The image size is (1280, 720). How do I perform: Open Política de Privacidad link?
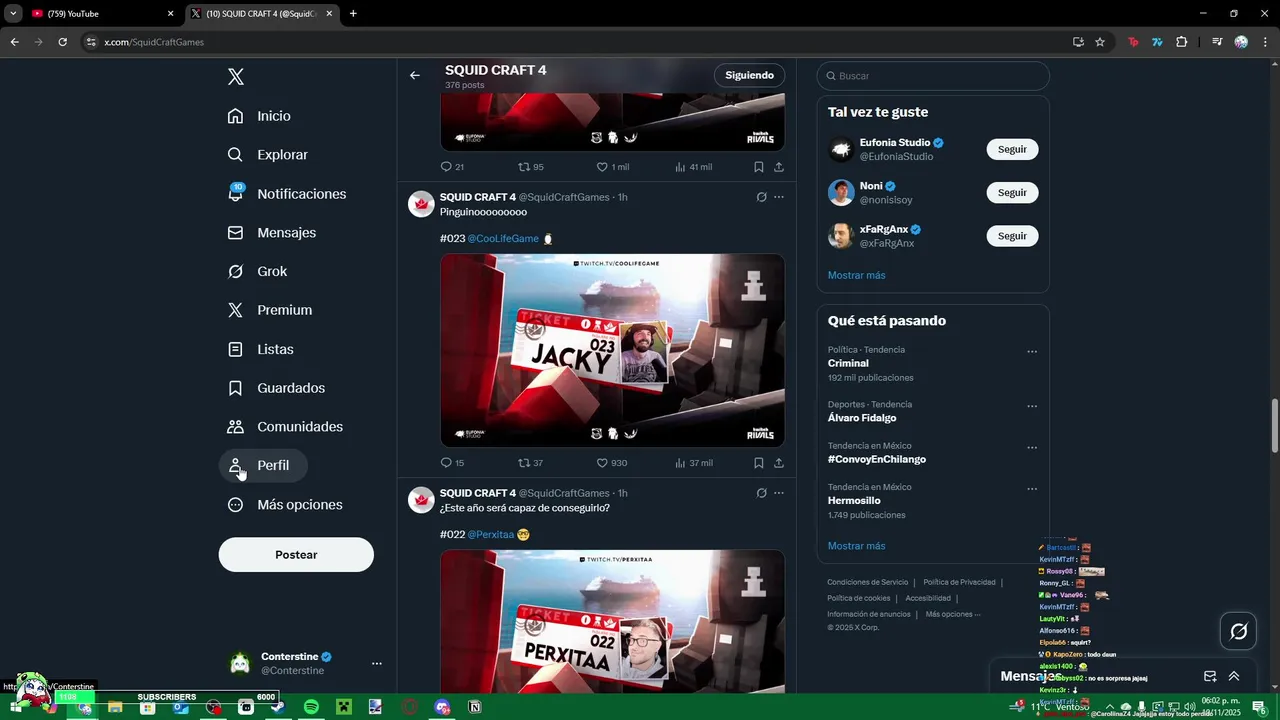[x=959, y=582]
